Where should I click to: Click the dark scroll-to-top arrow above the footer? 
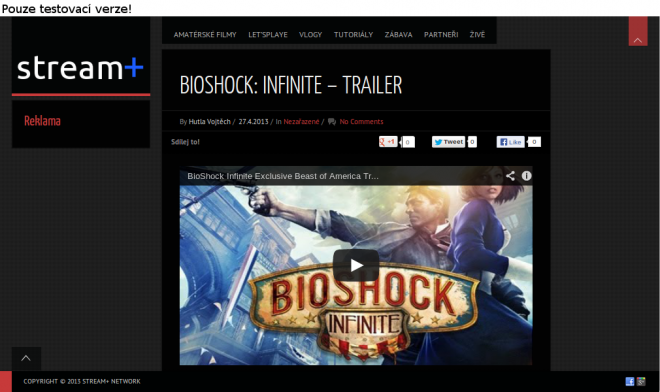click(26, 358)
